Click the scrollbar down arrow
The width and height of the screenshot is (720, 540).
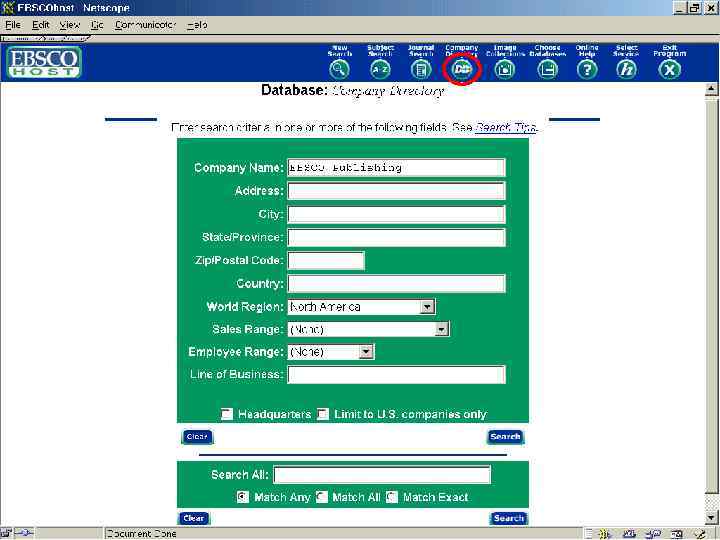click(711, 518)
